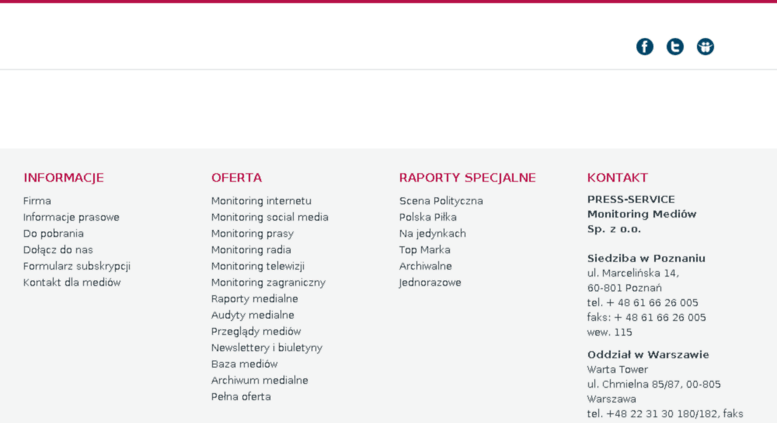Open Monitoring social media link
Image resolution: width=777 pixels, height=423 pixels.
click(270, 217)
